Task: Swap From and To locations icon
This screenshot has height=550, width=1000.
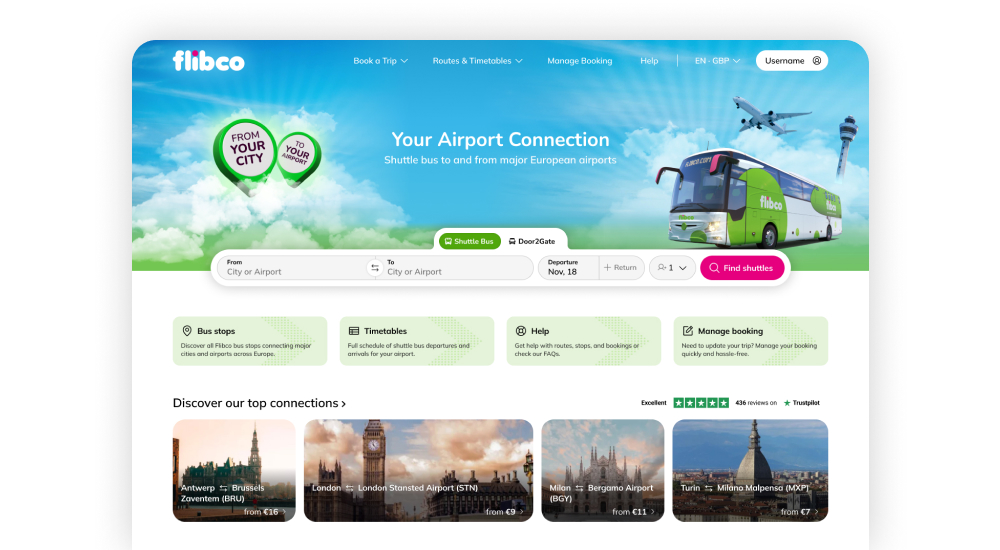Action: 375,268
